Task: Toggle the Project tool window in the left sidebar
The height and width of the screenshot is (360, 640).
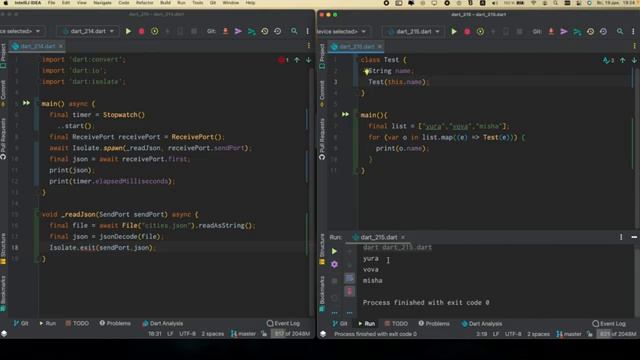Action: tap(3, 56)
